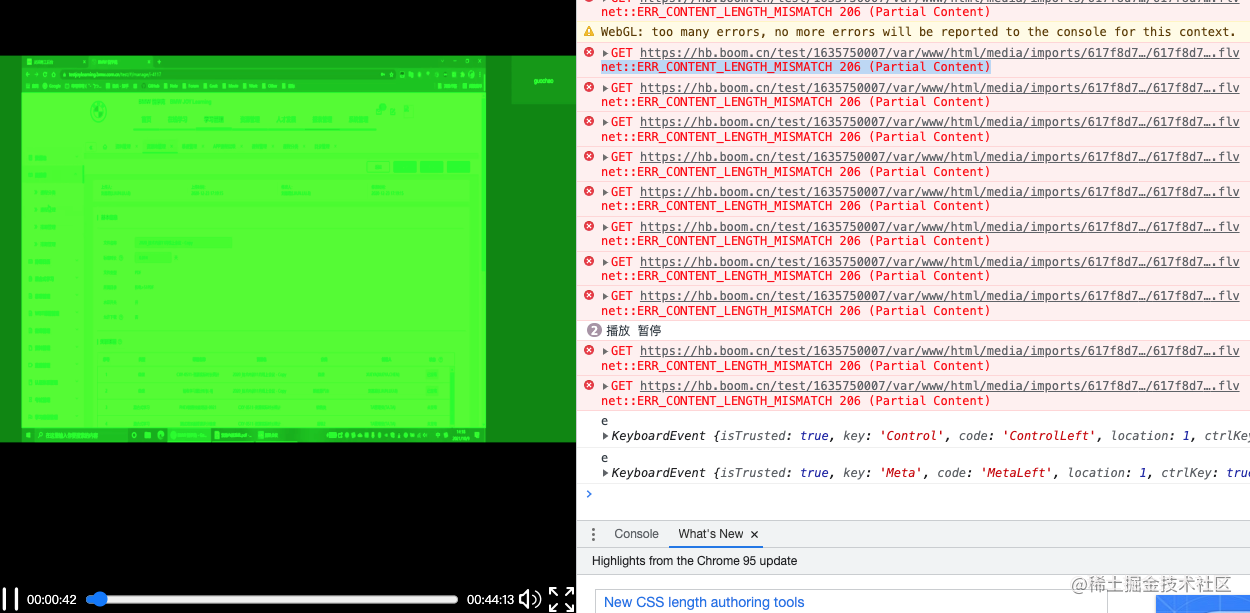The height and width of the screenshot is (613, 1250).
Task: Click Highlights from the Chrome 95 update text
Action: point(694,561)
